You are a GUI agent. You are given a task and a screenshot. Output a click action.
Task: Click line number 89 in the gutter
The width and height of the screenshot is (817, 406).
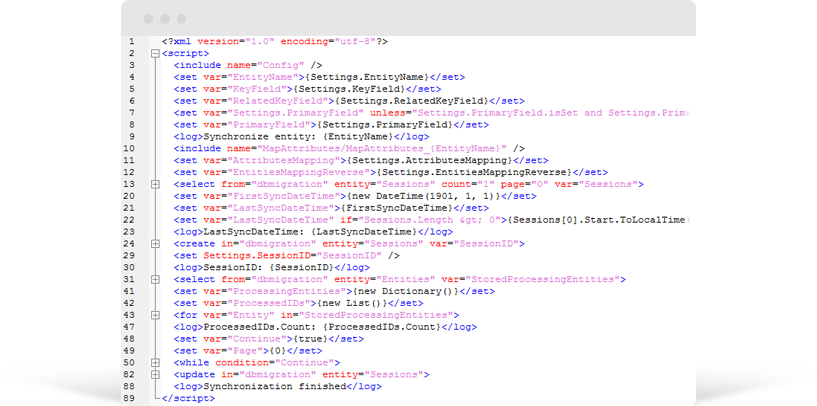coord(131,398)
